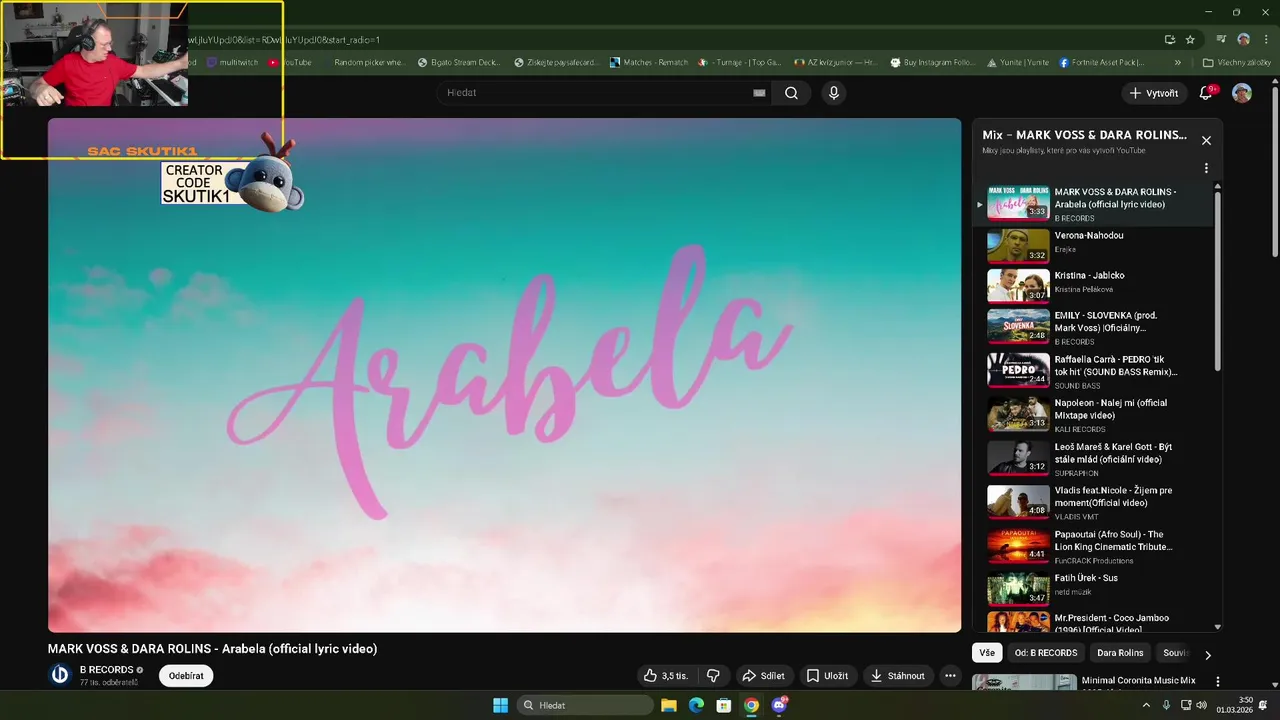Open Fortnite Asset Pack bookmark

(1101, 62)
